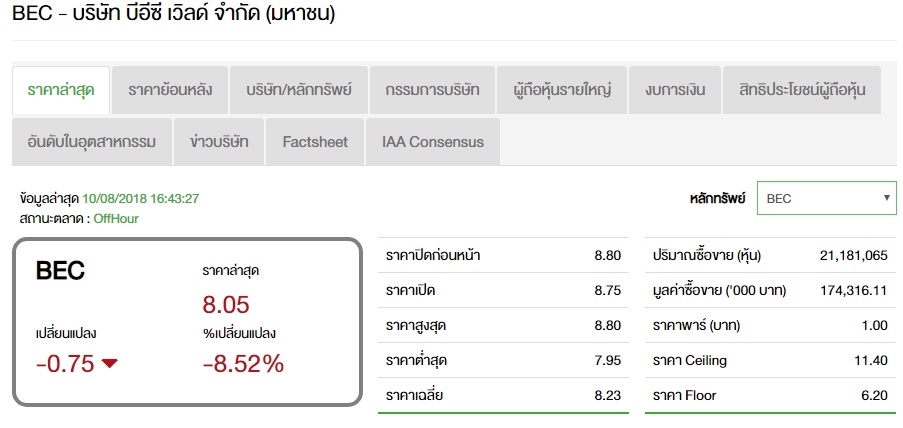This screenshot has height=428, width=903.
Task: Switch to the ราคาย้อนหลัง tab
Action: 170,90
